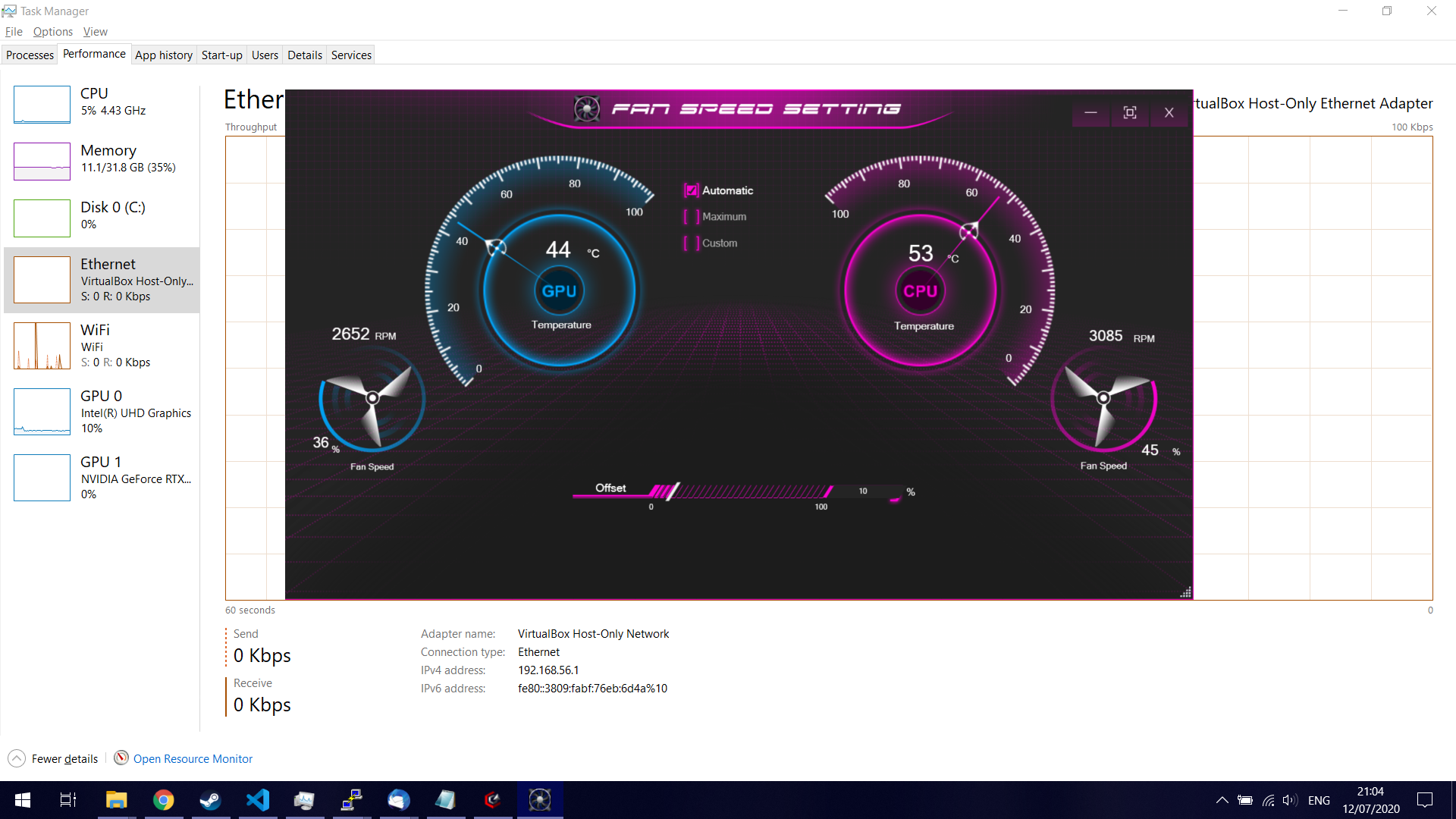1456x819 pixels.
Task: Open the Windows Start menu
Action: pos(23,800)
